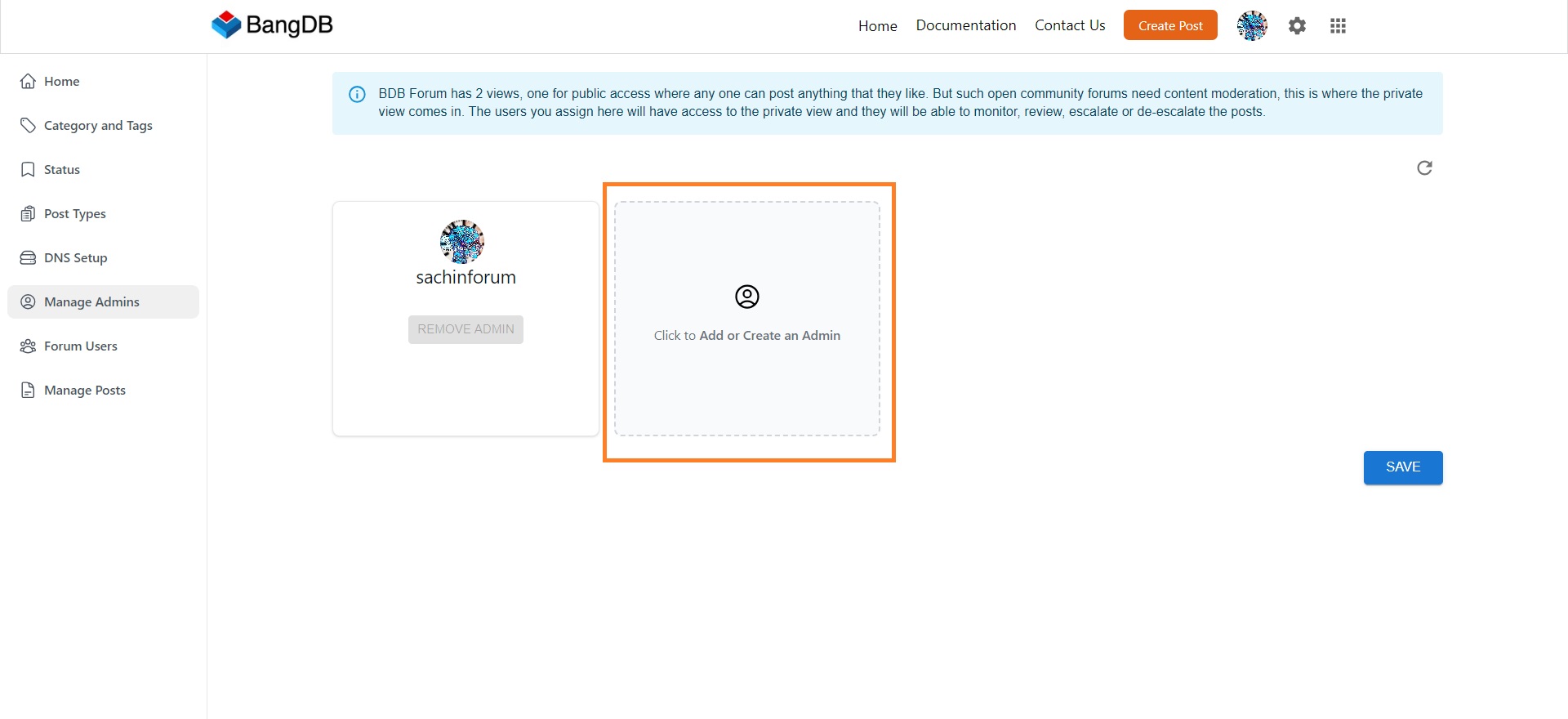Click REMOVE ADMIN for sachinforum

coord(465,329)
